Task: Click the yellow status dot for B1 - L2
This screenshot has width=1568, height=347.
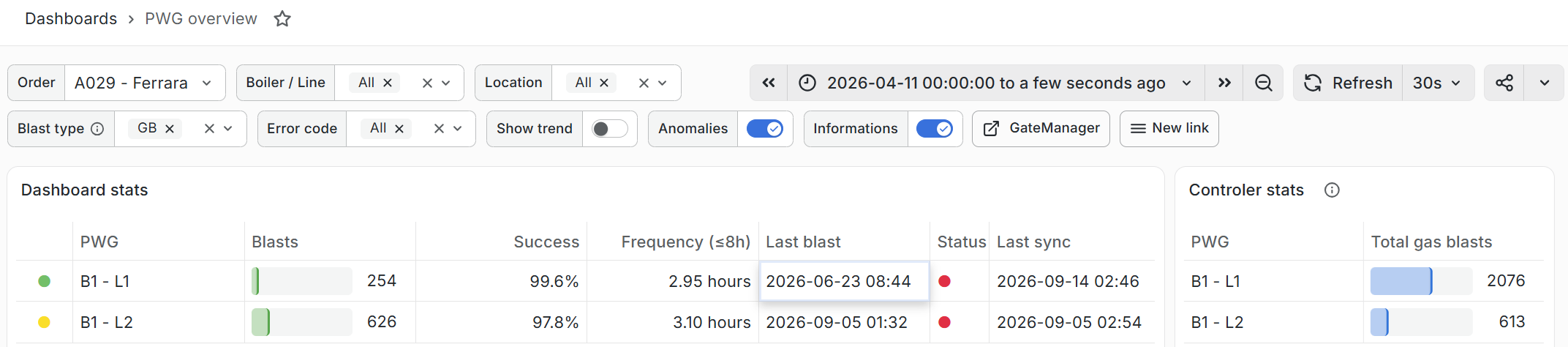Action: pyautogui.click(x=44, y=322)
